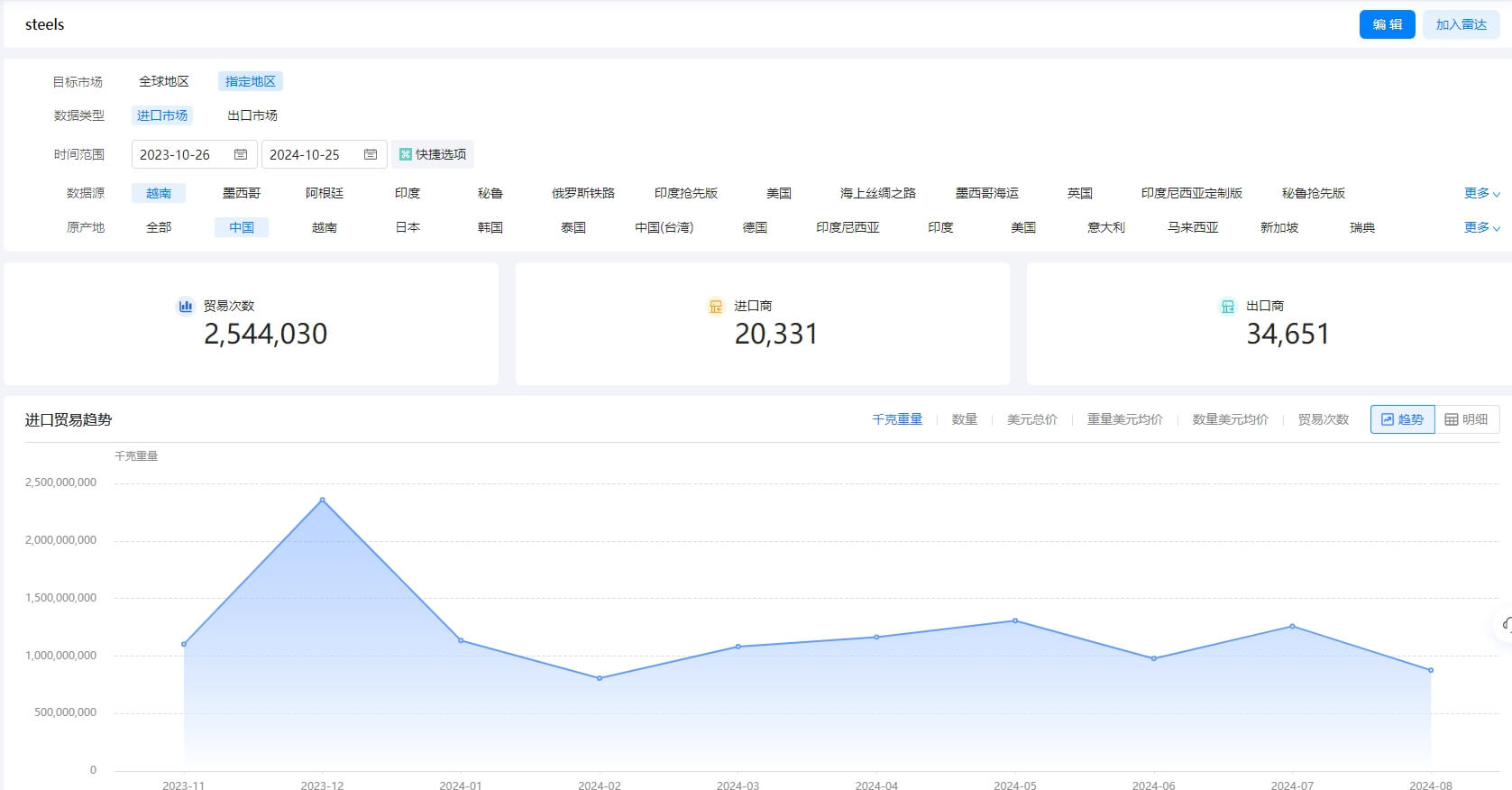
Task: Set origin to 韩国
Action: (x=490, y=227)
